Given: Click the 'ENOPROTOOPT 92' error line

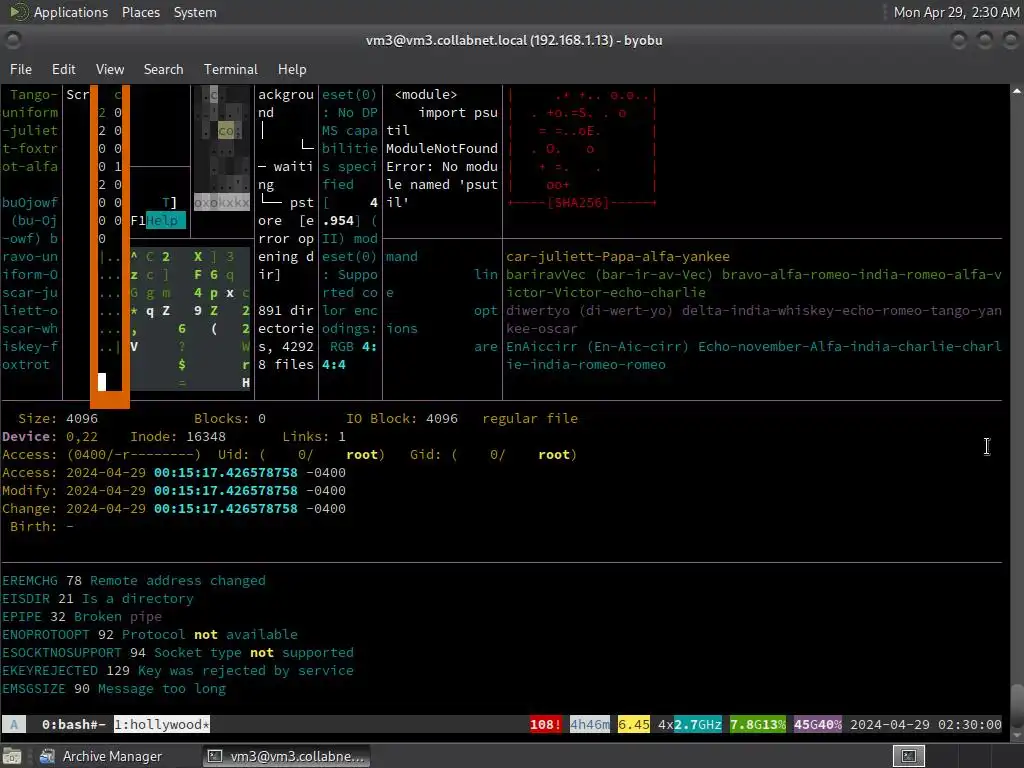Looking at the screenshot, I should click(x=150, y=634).
